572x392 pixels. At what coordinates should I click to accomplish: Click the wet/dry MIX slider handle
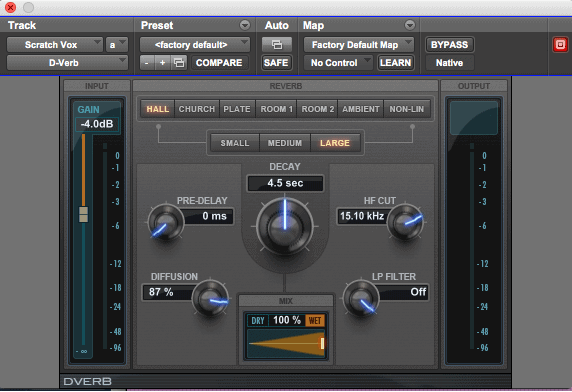322,344
